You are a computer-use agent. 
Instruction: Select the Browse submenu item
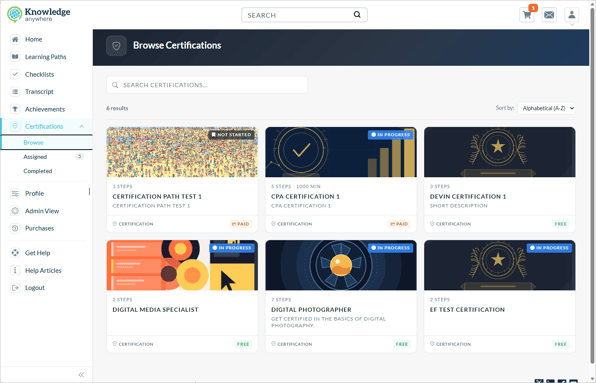(x=33, y=142)
